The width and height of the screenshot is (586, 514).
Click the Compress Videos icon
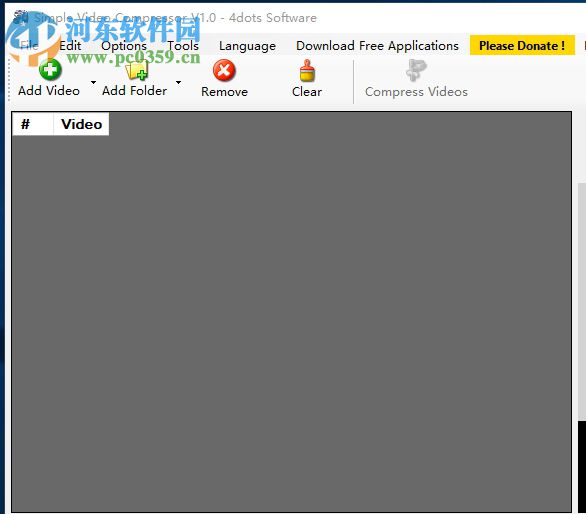416,70
